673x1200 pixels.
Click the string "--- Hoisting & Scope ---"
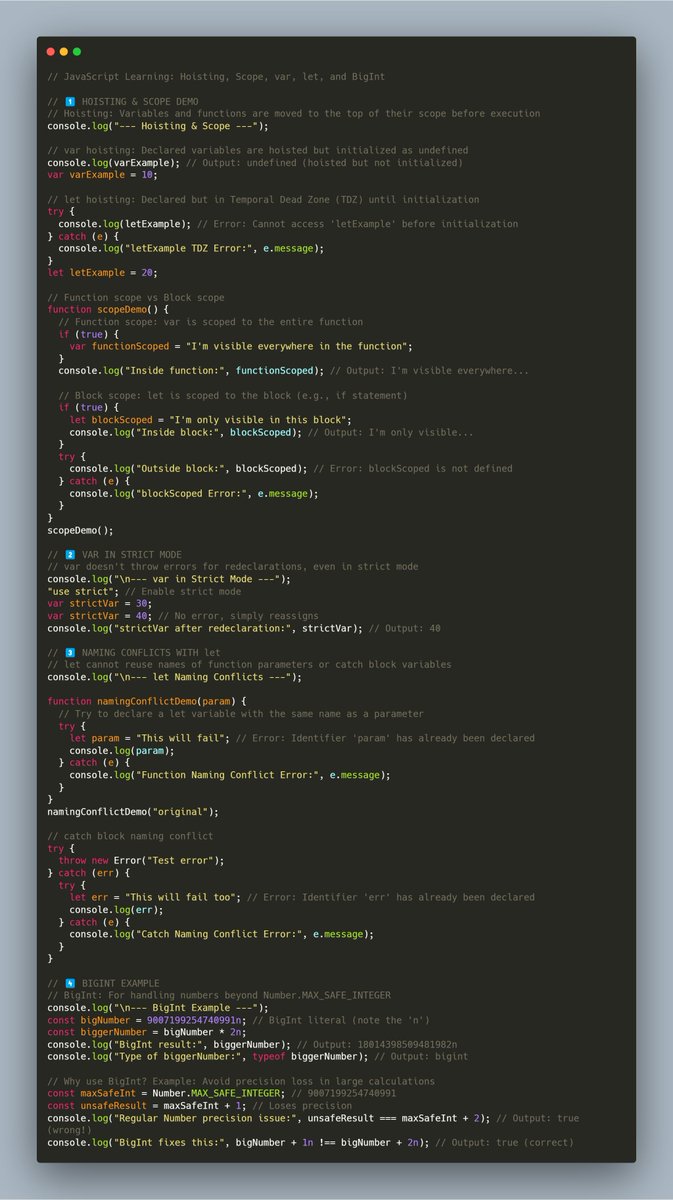pyautogui.click(x=188, y=126)
